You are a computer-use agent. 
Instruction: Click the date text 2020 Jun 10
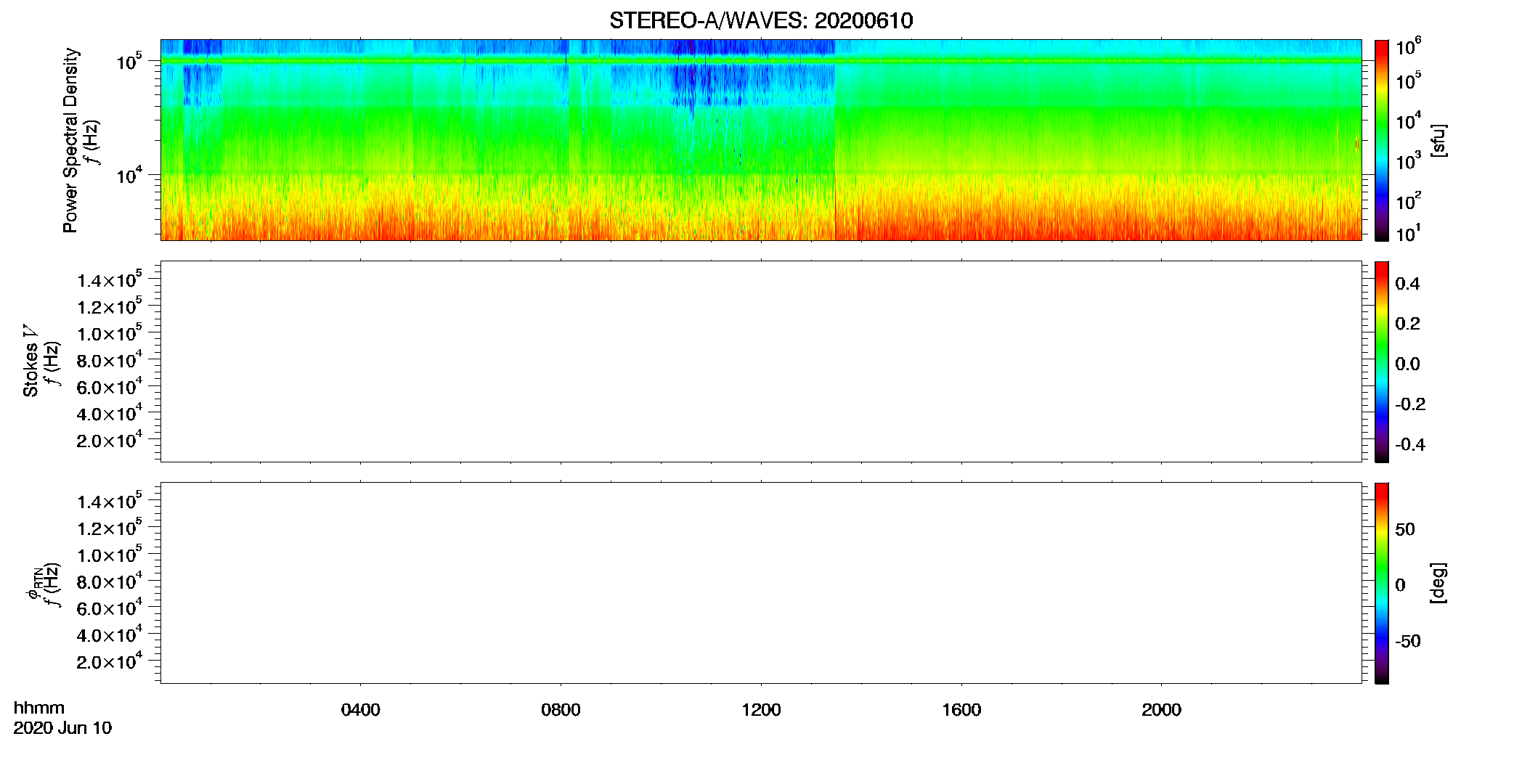click(x=62, y=728)
